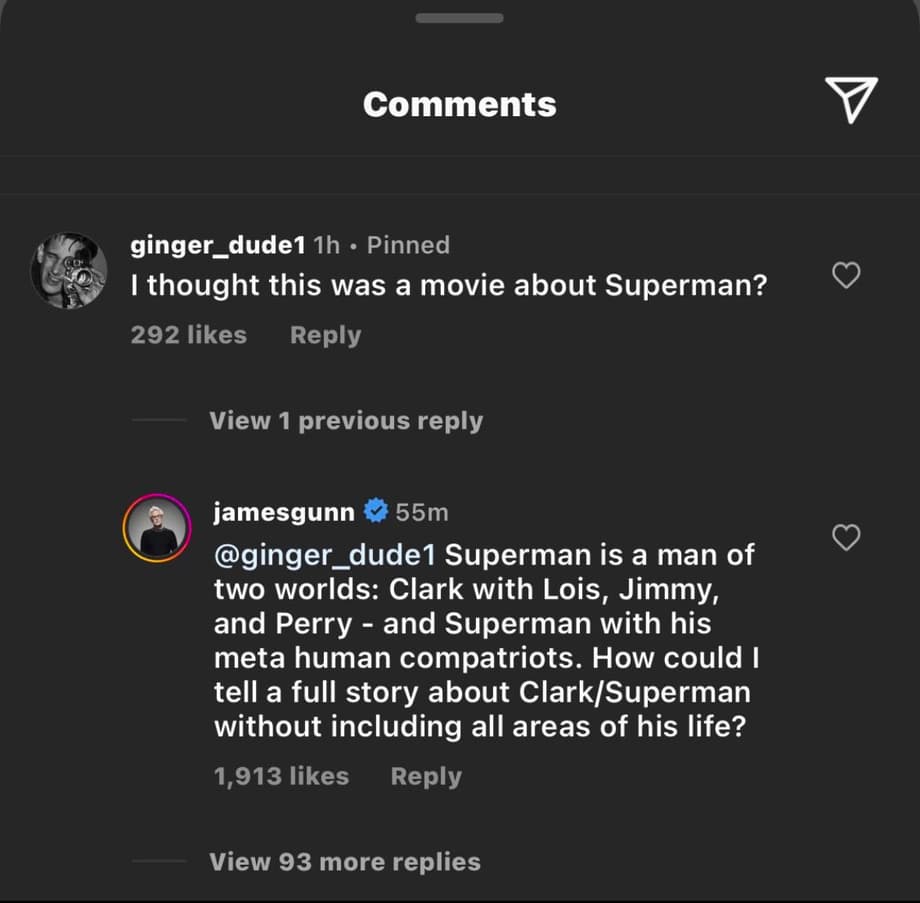Like ginger_dude1's pinned comment with heart

(x=847, y=276)
